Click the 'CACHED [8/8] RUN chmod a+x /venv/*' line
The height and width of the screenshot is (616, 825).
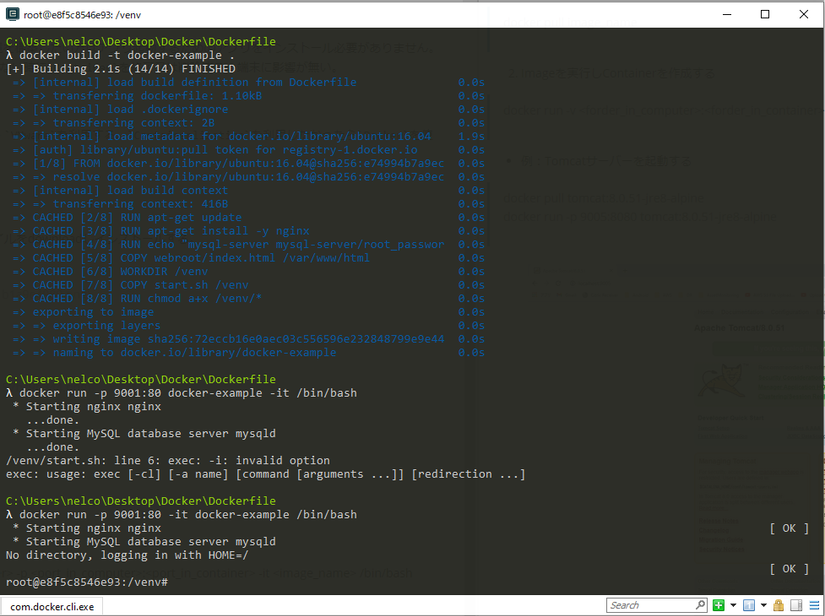click(147, 299)
